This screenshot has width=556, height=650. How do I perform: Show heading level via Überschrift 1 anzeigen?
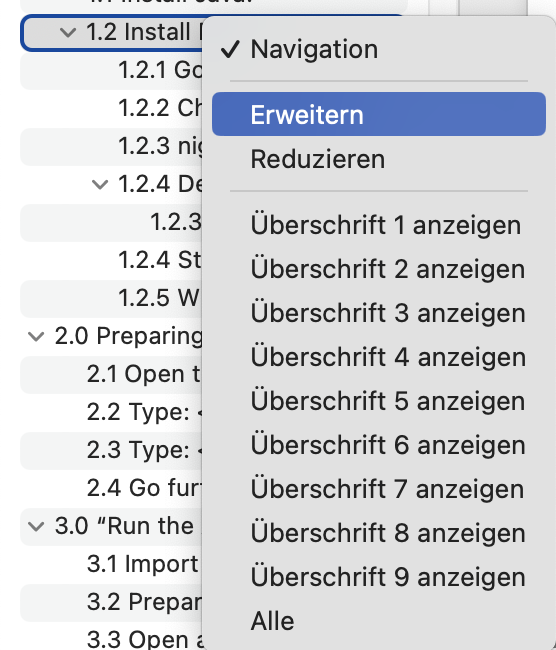click(379, 225)
